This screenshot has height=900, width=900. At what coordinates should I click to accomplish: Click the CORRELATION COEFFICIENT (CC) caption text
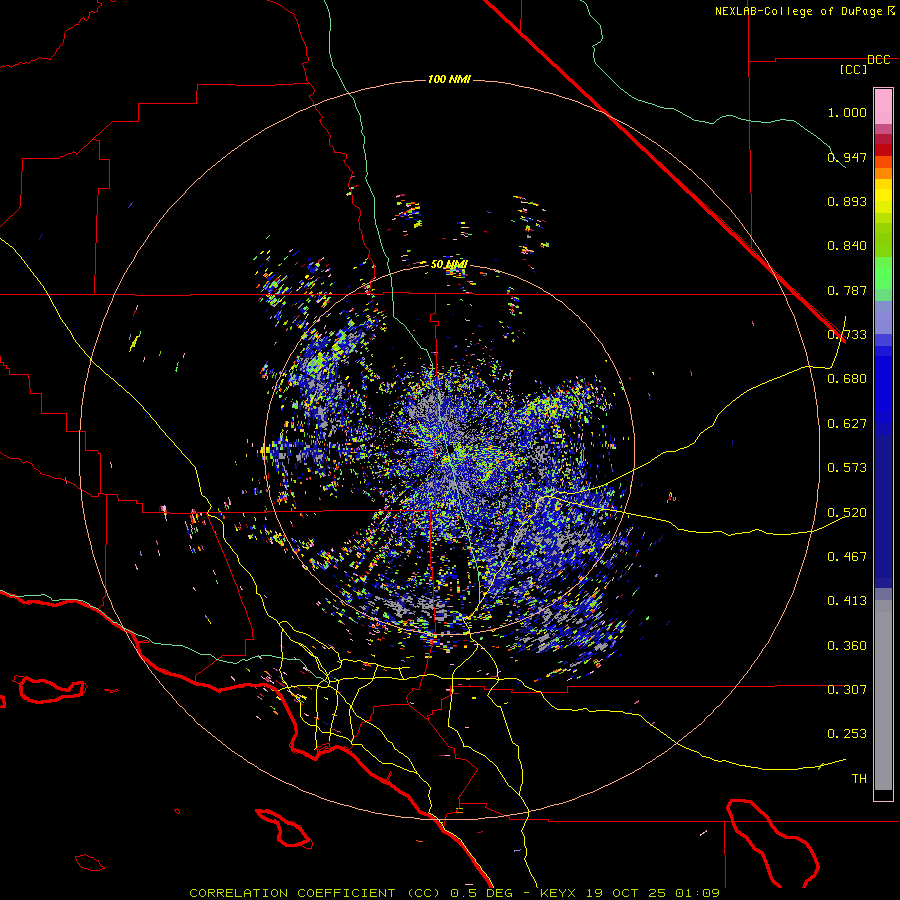(x=315, y=893)
